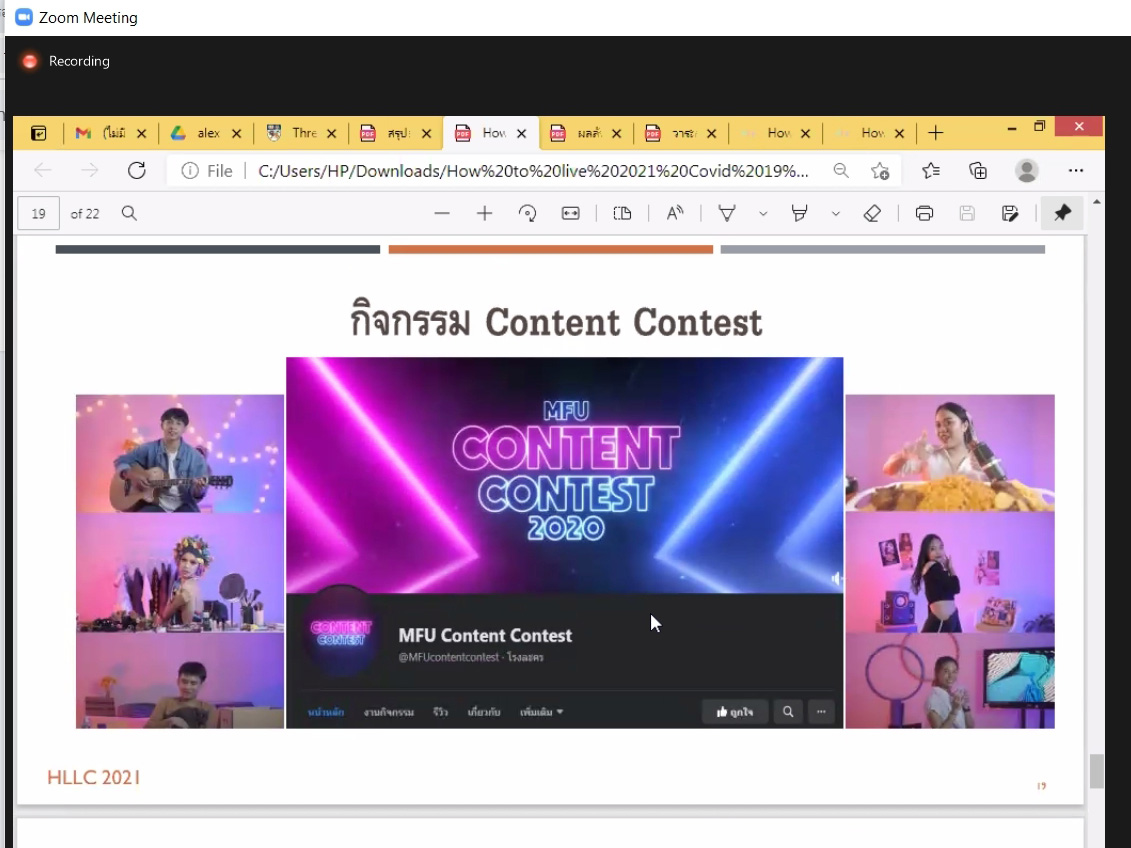Open the browser Settings menu (three dots)
1131x848 pixels.
1076,171
